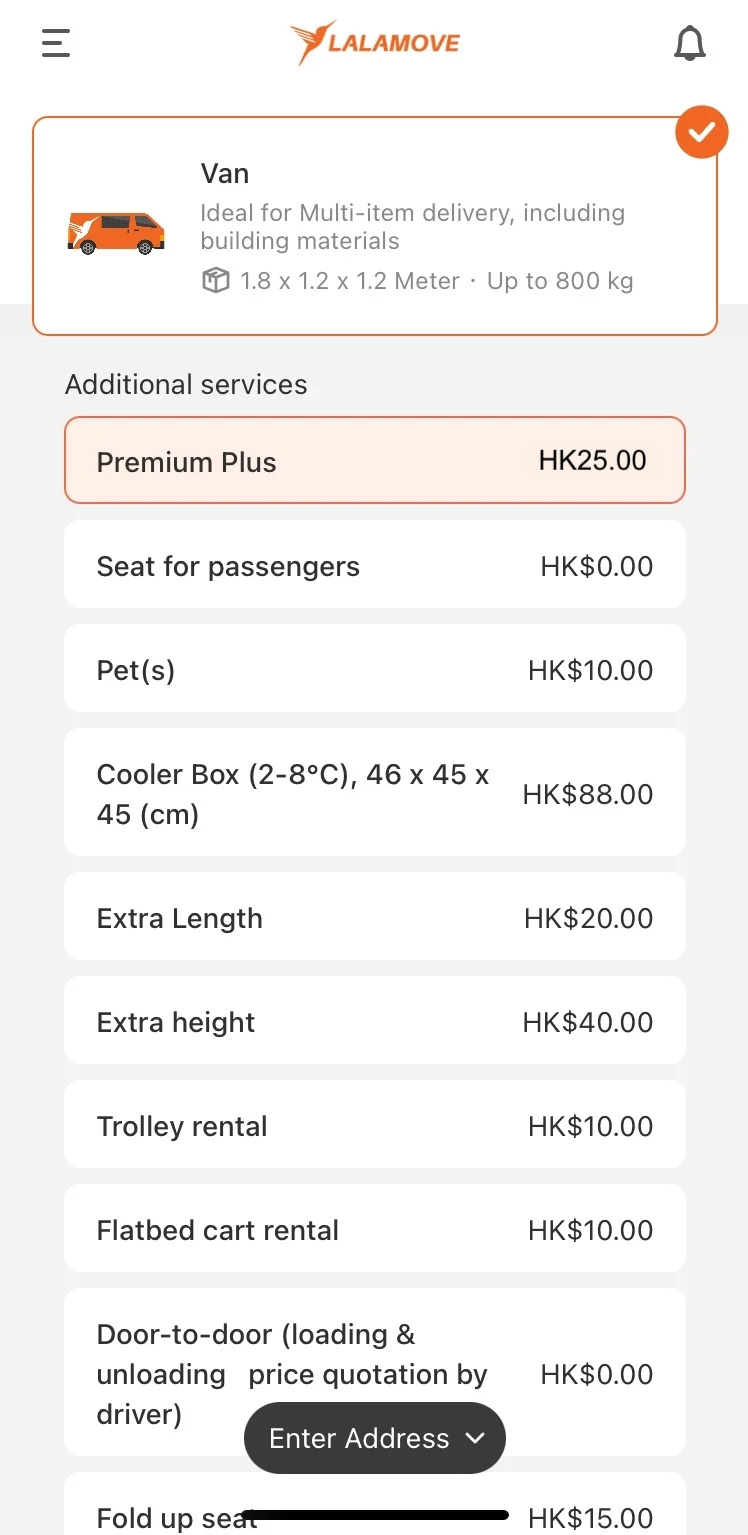Tap the notification bell icon

pyautogui.click(x=690, y=44)
